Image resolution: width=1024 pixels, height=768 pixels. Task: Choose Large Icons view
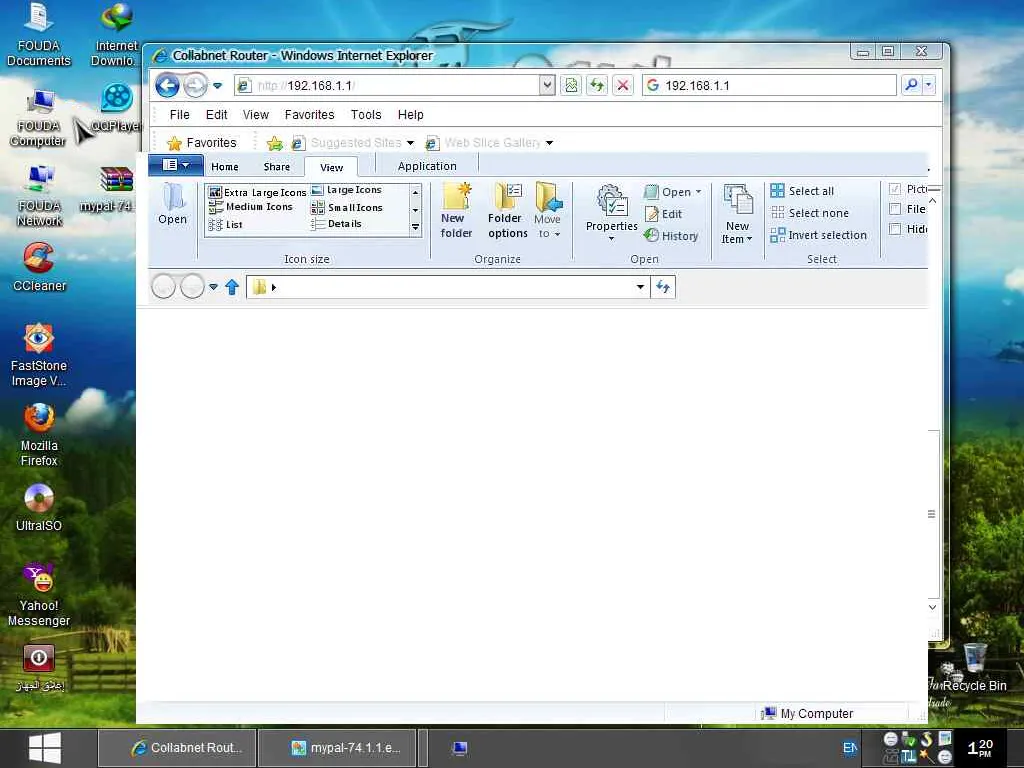tap(347, 190)
